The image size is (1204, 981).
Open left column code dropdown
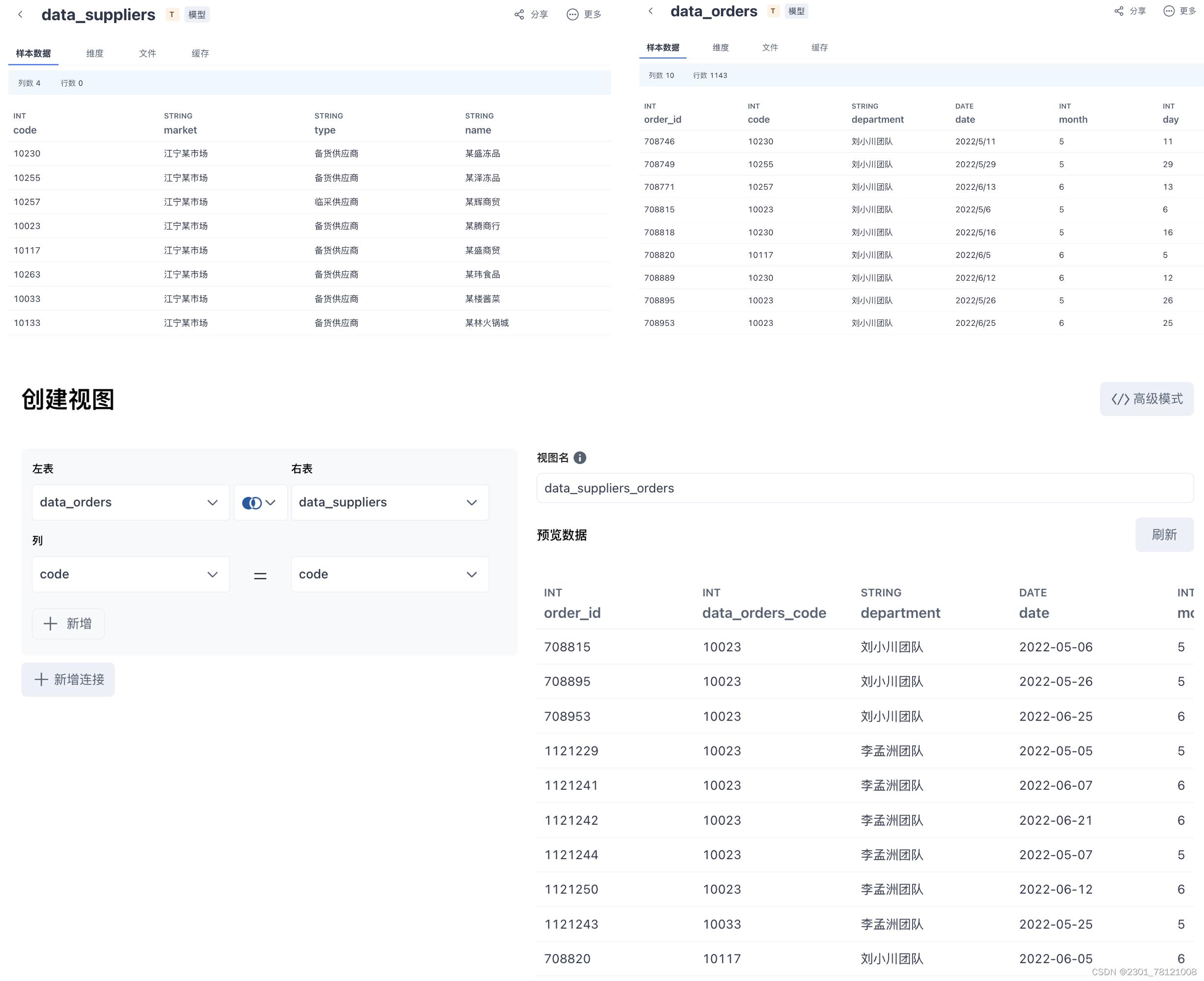(131, 574)
